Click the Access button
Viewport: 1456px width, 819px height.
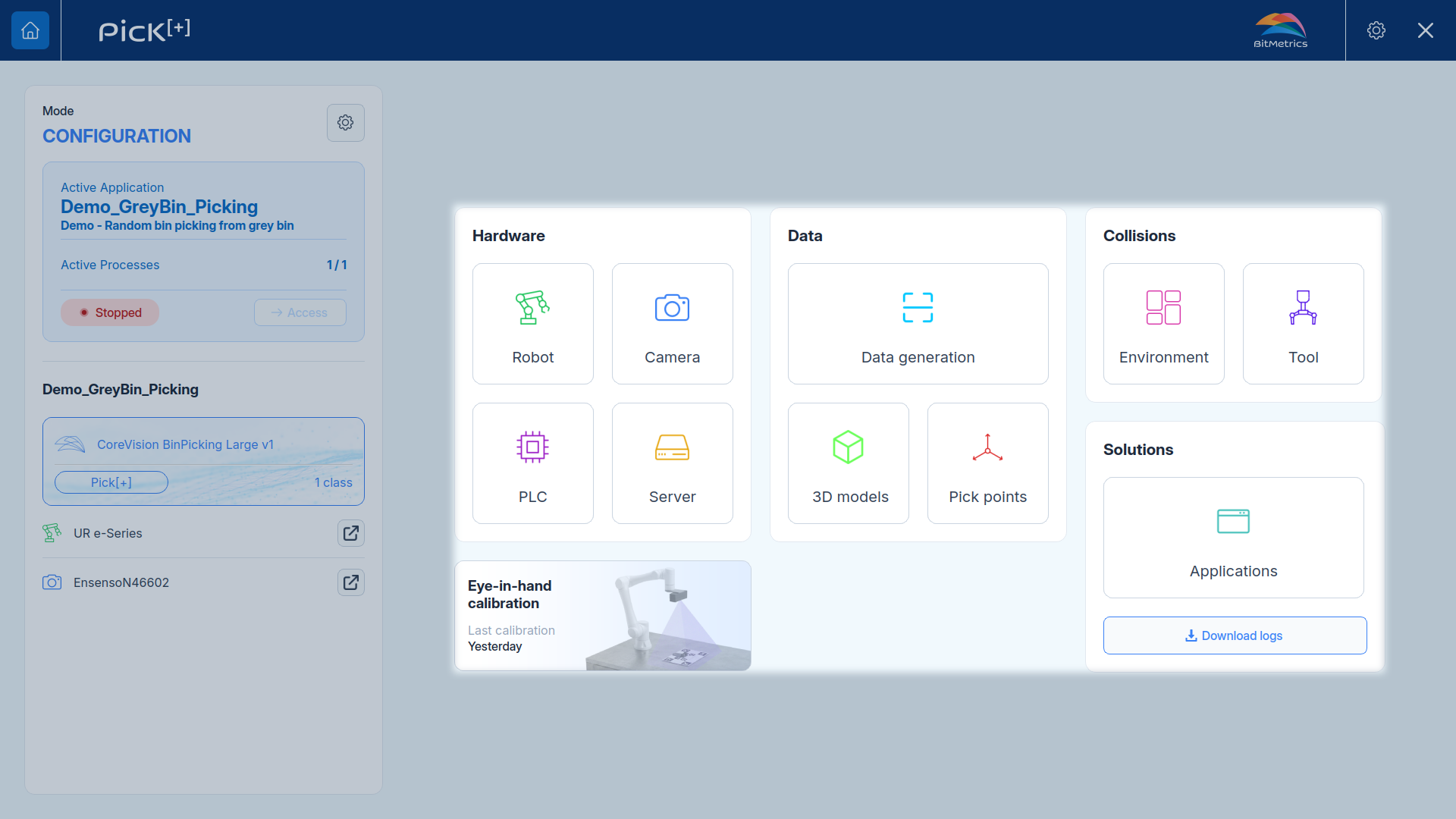point(300,312)
